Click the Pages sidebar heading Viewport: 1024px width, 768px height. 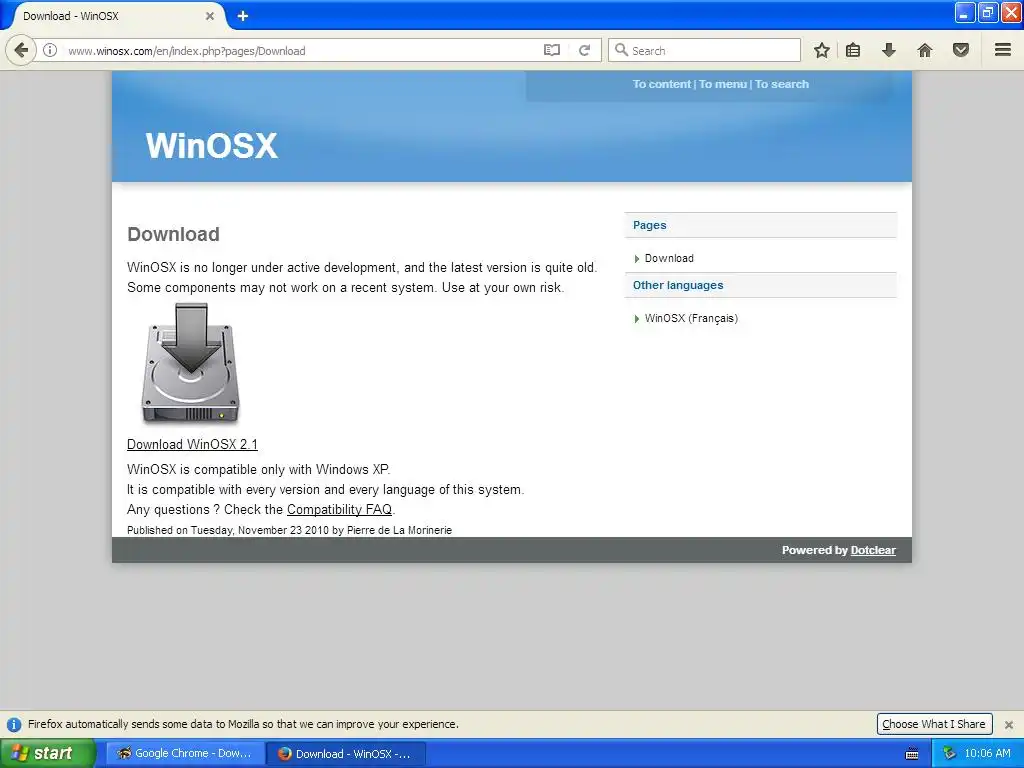(x=649, y=225)
